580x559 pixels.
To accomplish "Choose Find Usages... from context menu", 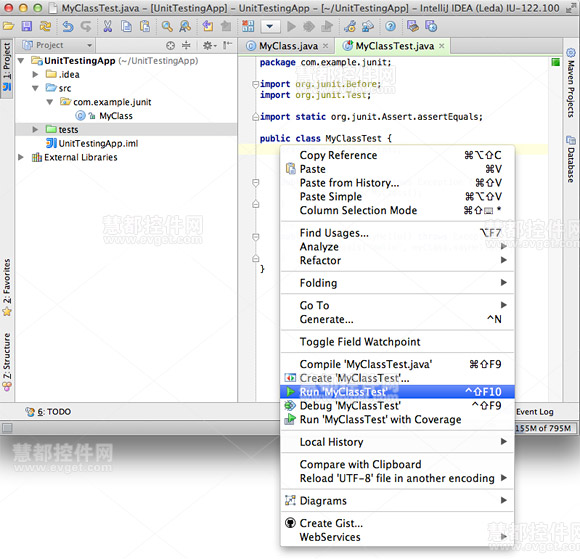I will point(397,233).
